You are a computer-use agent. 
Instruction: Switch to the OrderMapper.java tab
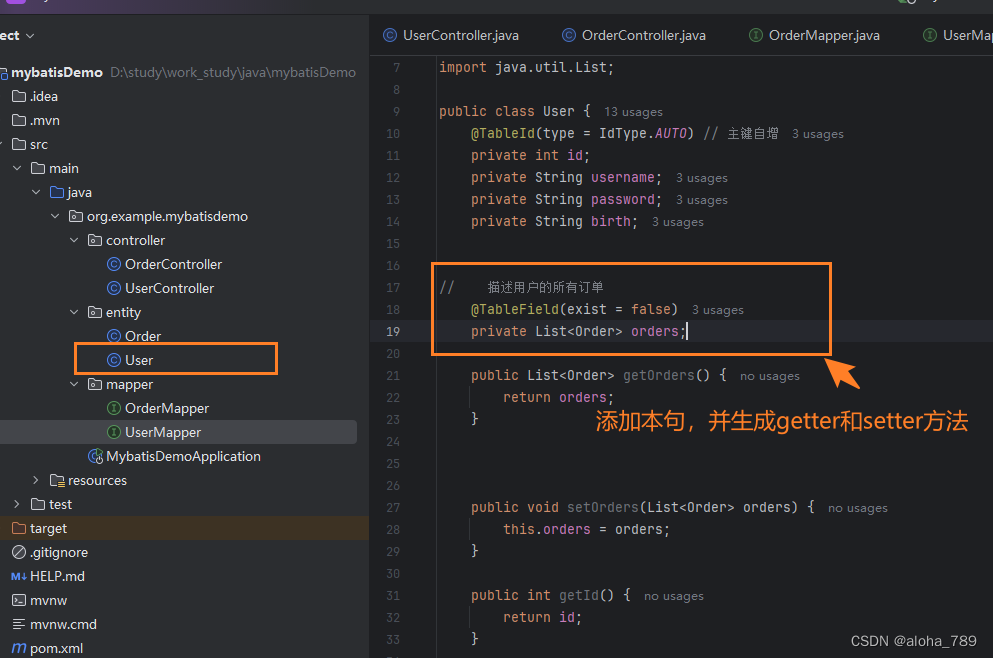tap(814, 35)
